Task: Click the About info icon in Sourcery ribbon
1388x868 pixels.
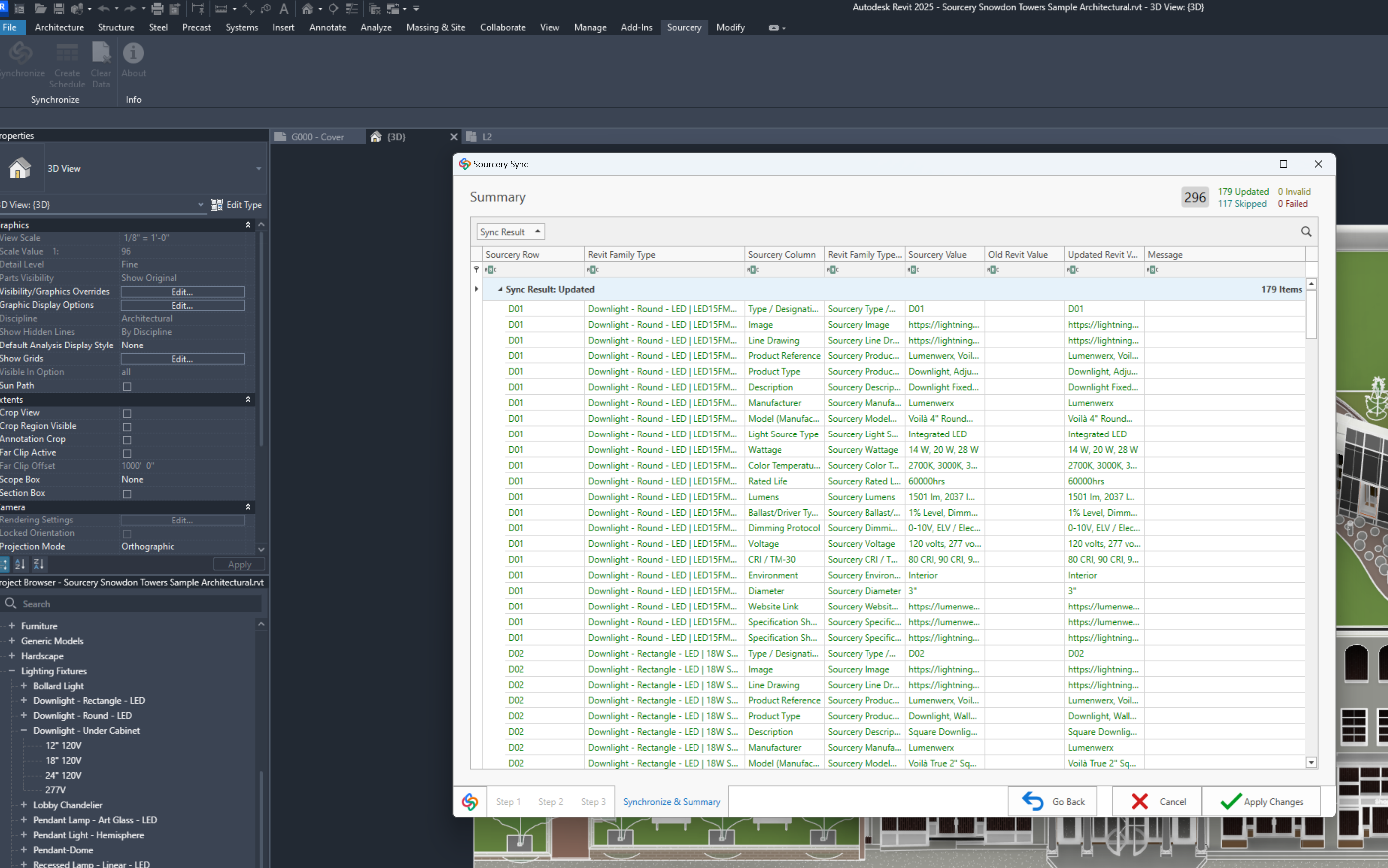Action: click(133, 53)
